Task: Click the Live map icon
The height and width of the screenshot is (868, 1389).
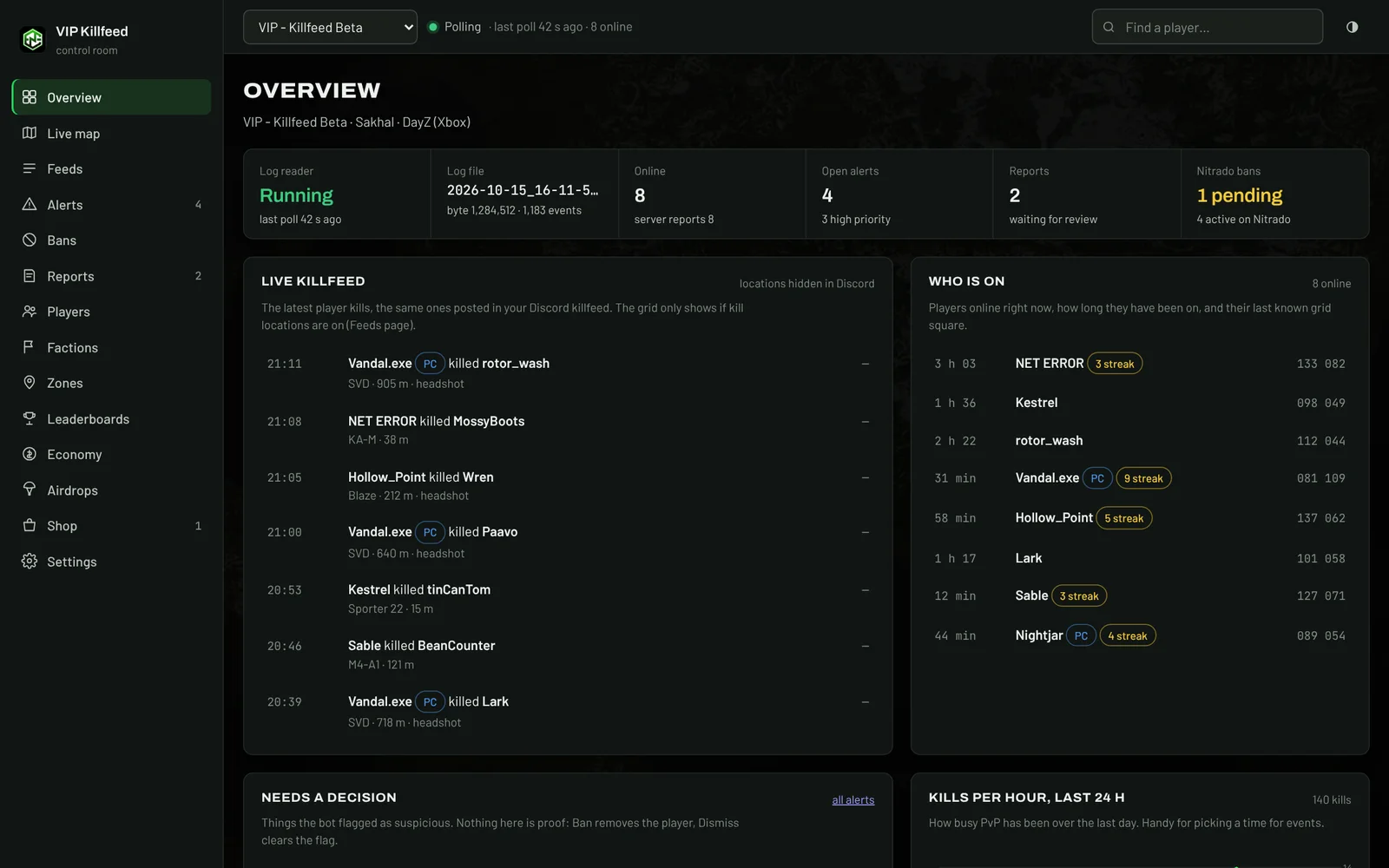Action: pos(30,133)
